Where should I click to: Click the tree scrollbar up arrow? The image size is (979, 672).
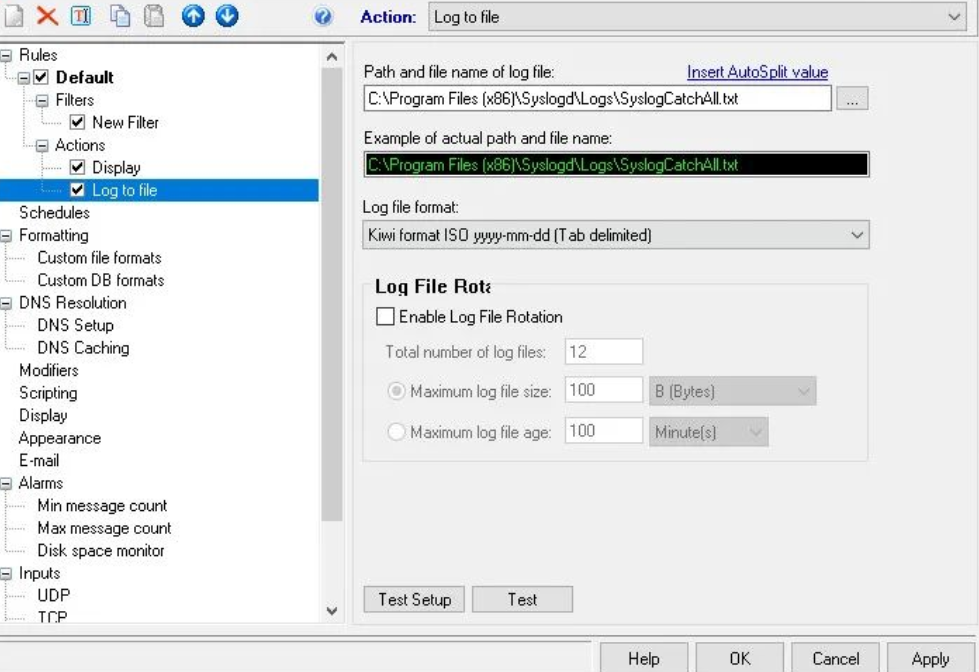pos(332,57)
